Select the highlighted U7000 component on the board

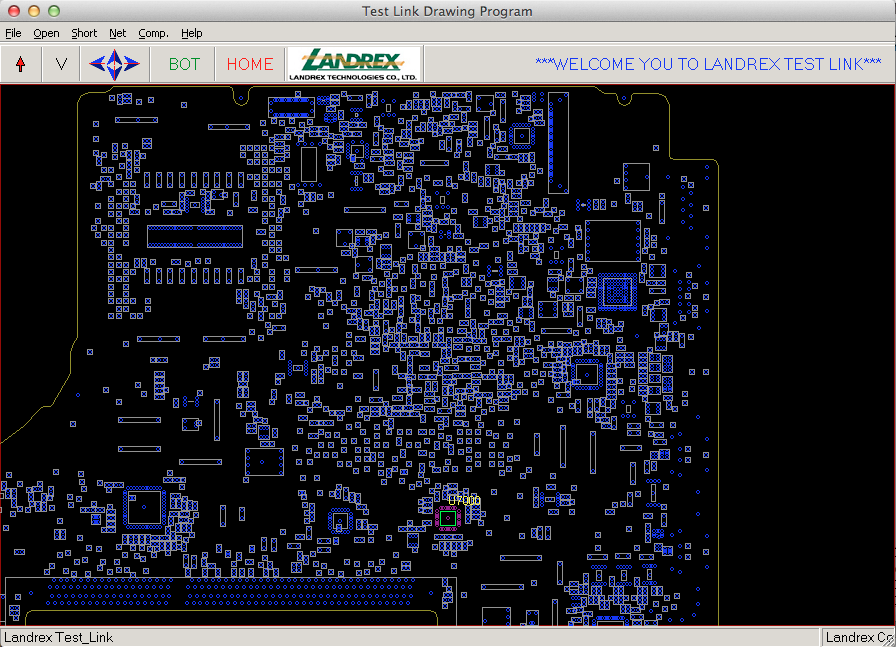point(448,518)
